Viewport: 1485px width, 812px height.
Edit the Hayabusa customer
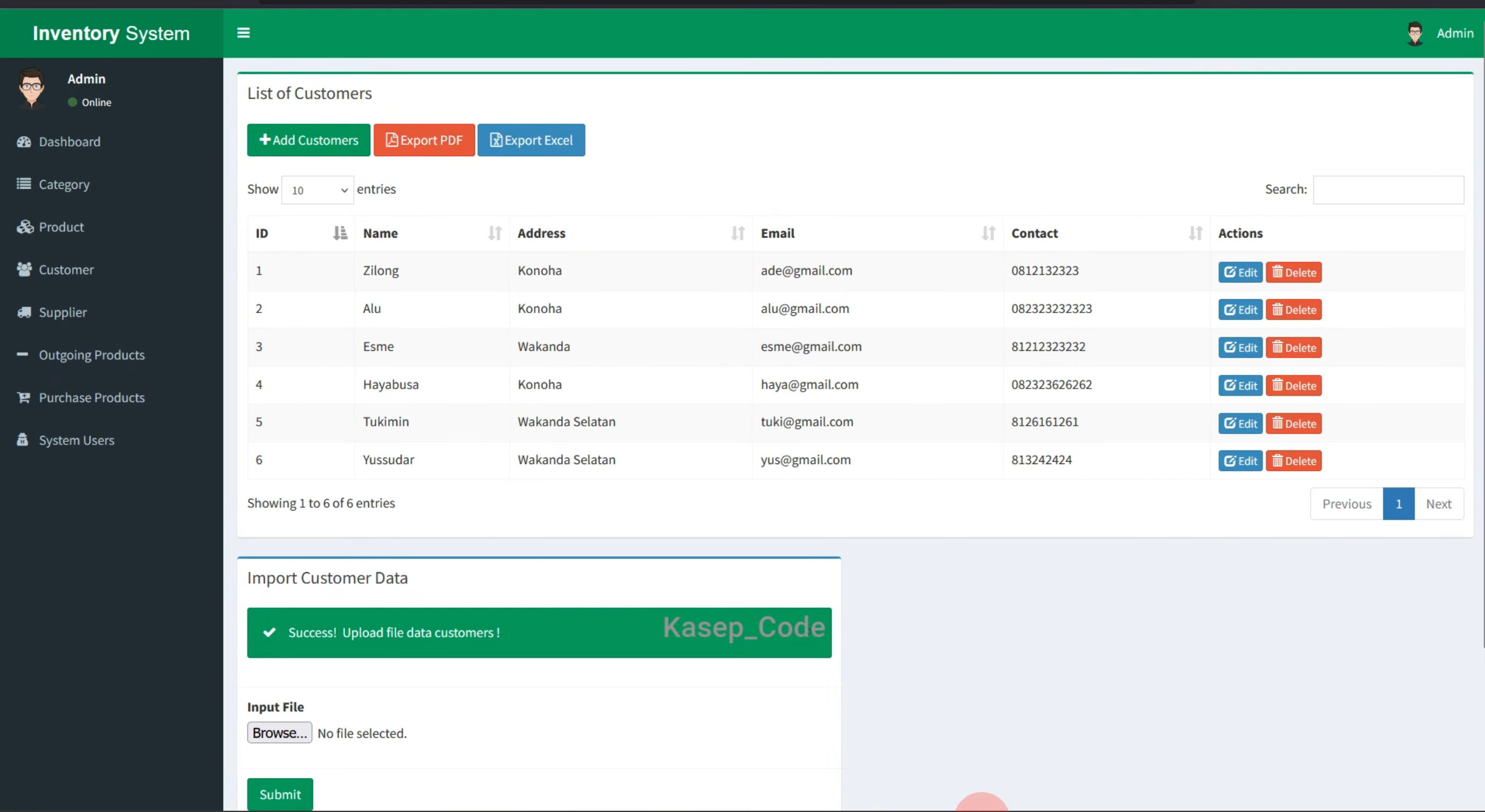pyautogui.click(x=1240, y=385)
